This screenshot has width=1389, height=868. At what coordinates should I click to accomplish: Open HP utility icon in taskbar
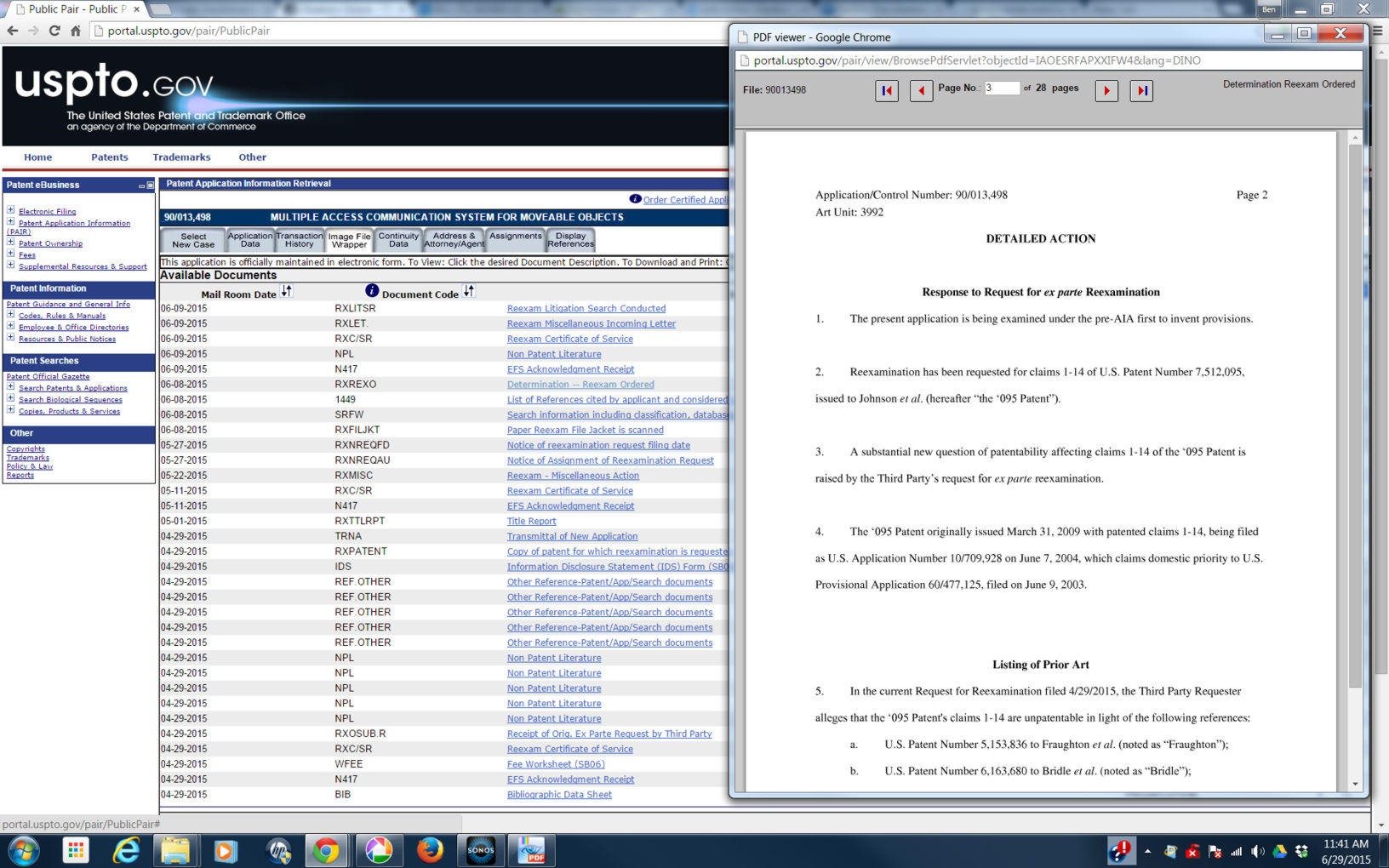click(x=278, y=850)
